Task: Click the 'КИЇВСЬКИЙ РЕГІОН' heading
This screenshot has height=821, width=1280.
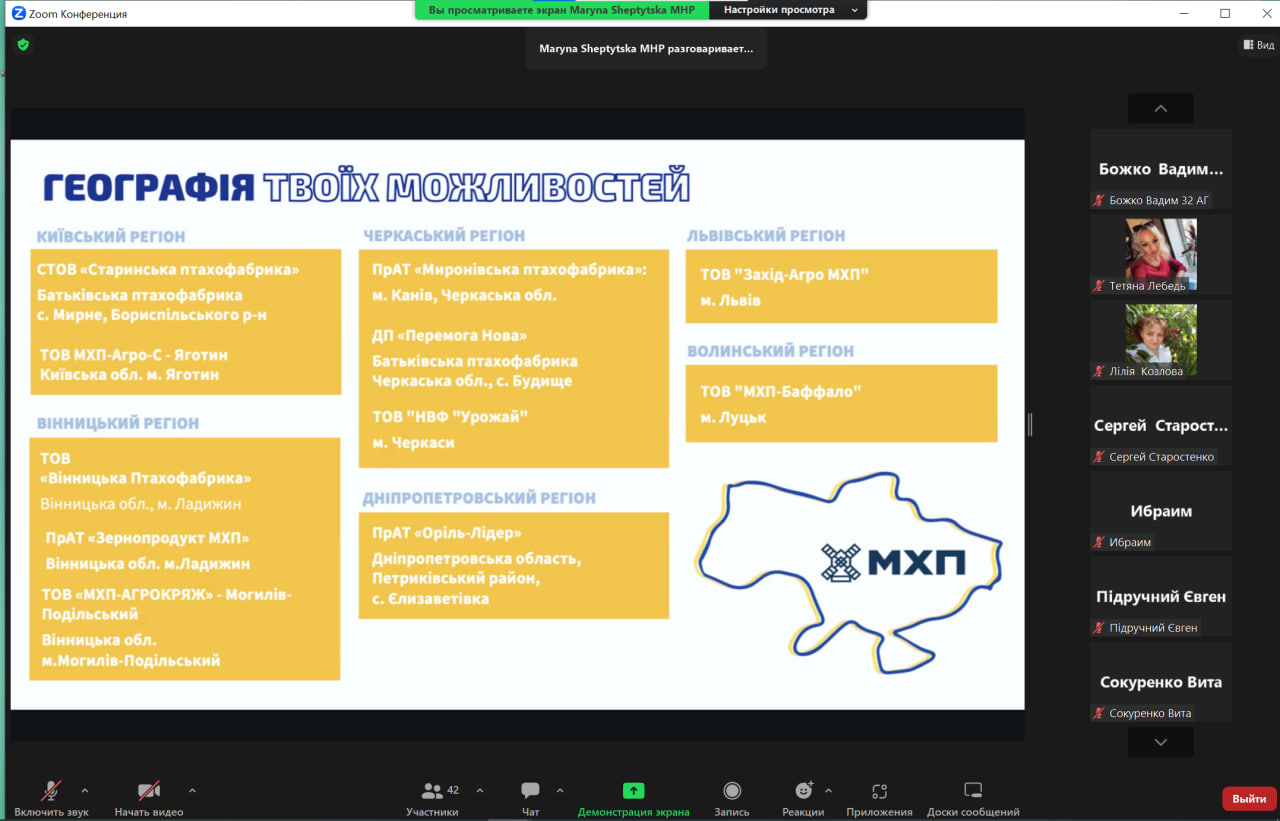Action: [x=111, y=237]
